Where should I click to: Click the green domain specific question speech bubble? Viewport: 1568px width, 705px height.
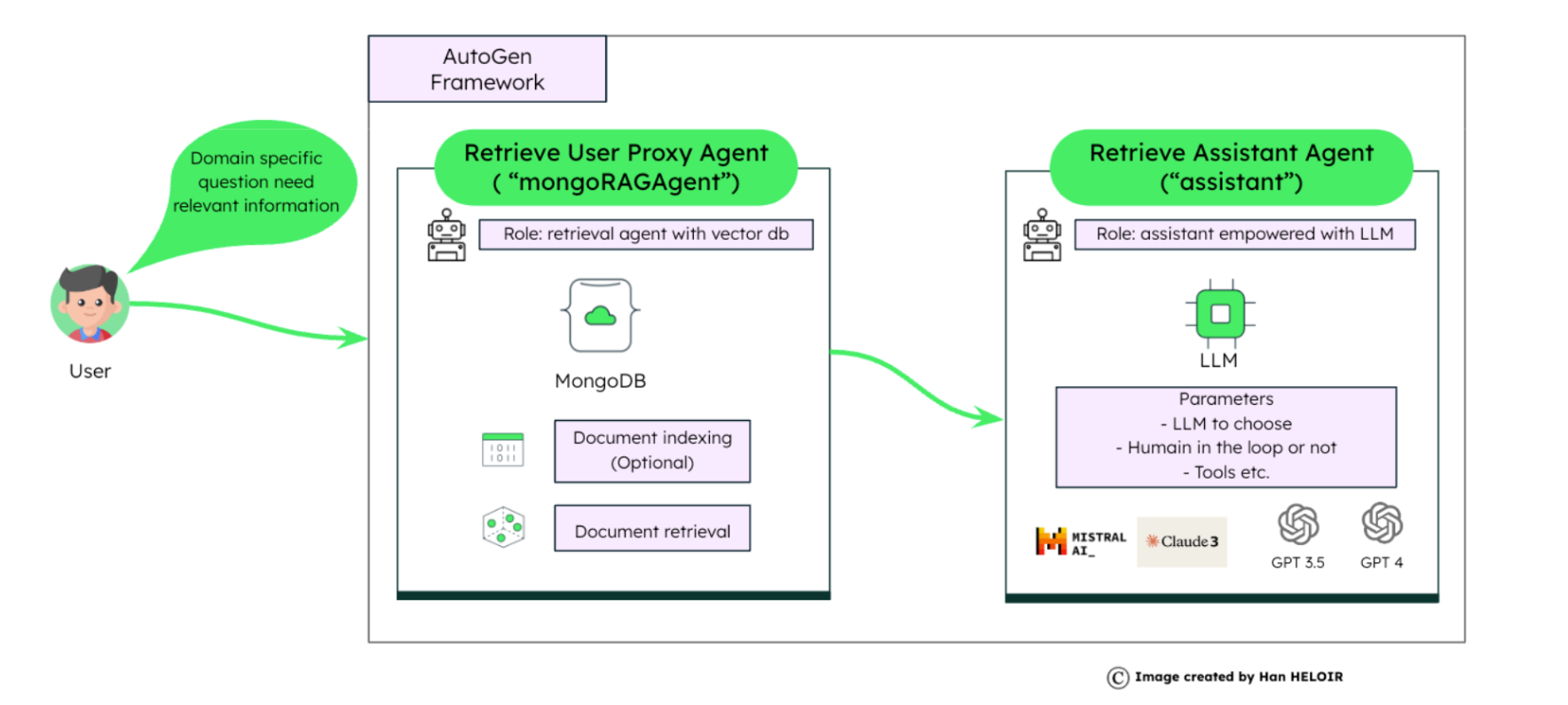(x=256, y=182)
